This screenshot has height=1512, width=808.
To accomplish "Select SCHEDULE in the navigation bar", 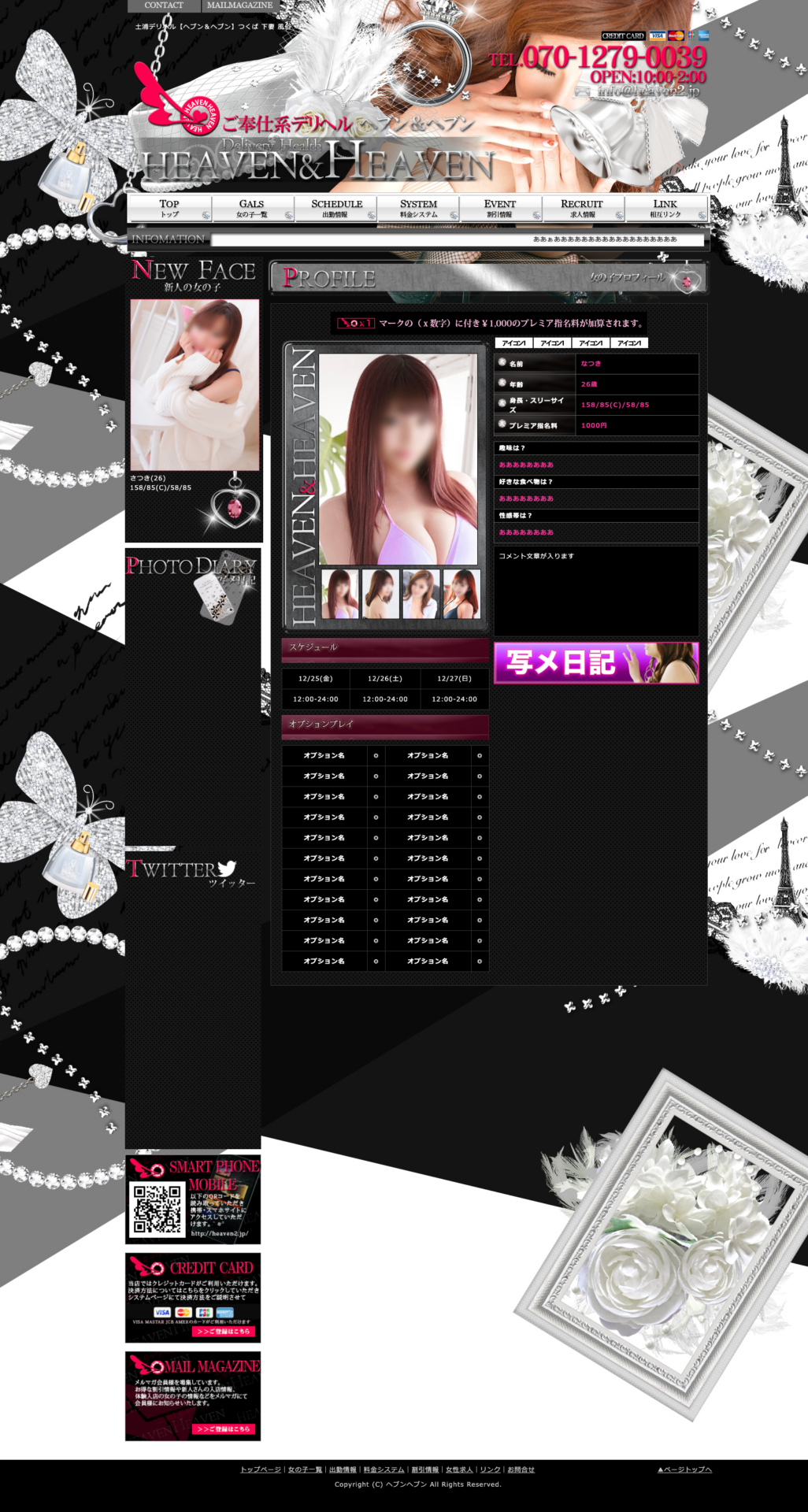I will (x=336, y=209).
